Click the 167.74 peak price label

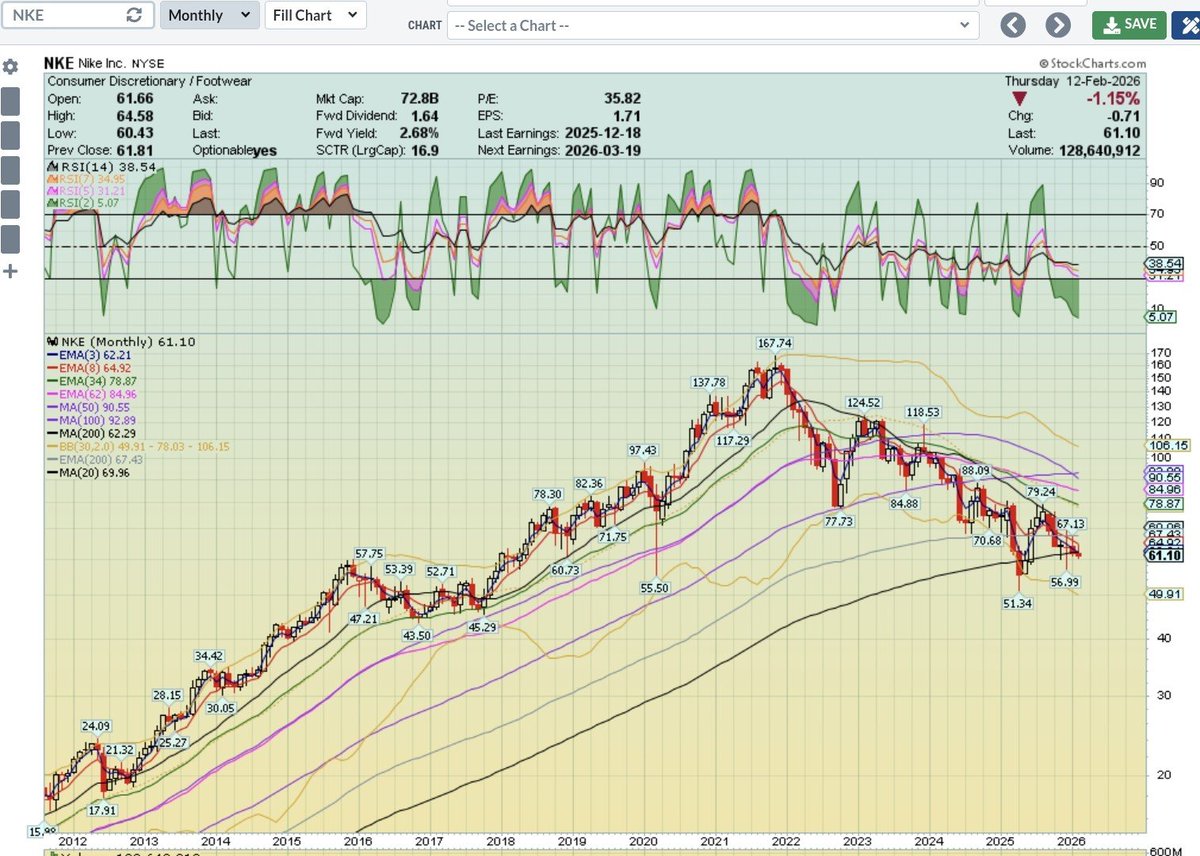click(x=774, y=342)
